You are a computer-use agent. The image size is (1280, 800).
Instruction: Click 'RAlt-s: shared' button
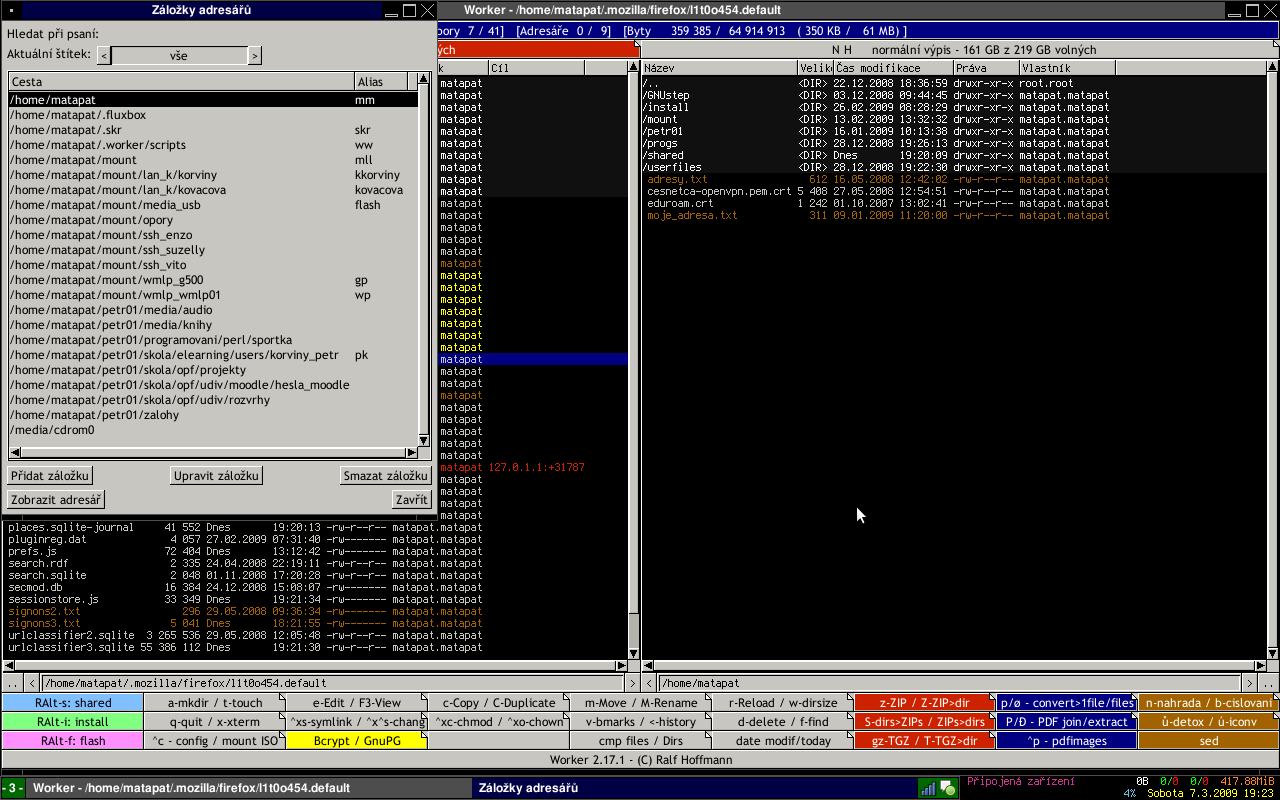coord(72,703)
